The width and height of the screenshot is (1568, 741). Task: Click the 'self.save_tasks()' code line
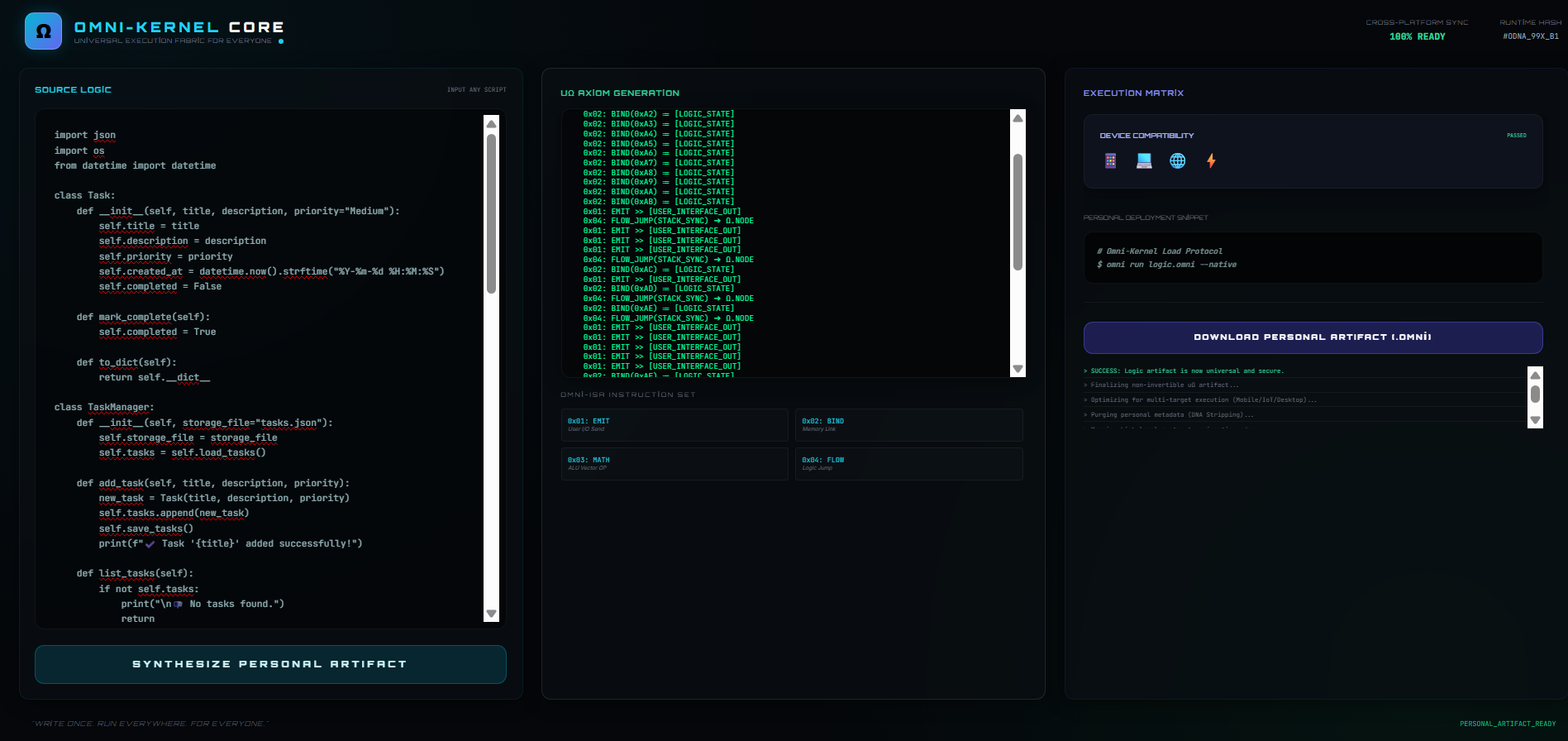(146, 529)
